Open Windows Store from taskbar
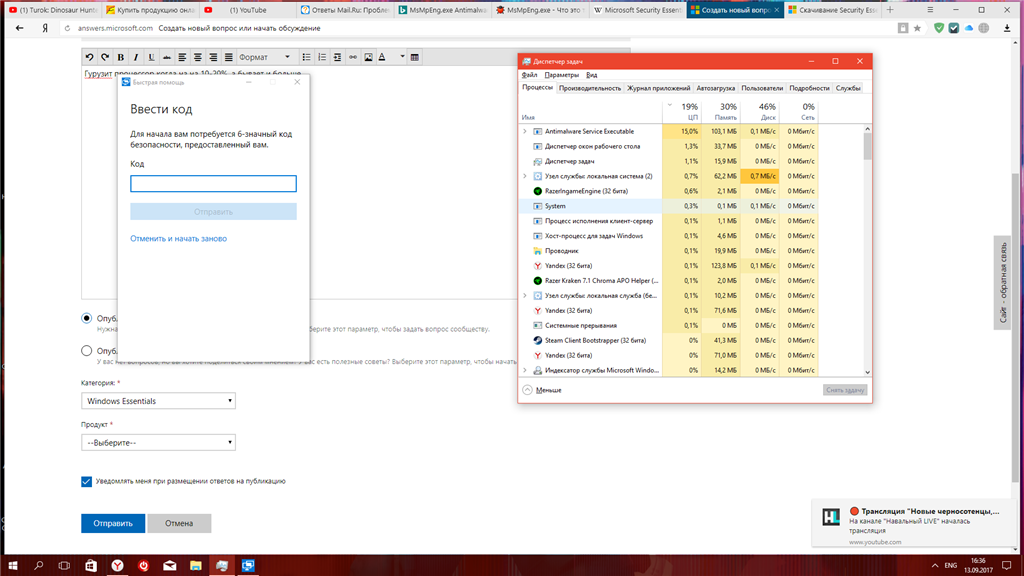The image size is (1024, 576). [x=91, y=566]
